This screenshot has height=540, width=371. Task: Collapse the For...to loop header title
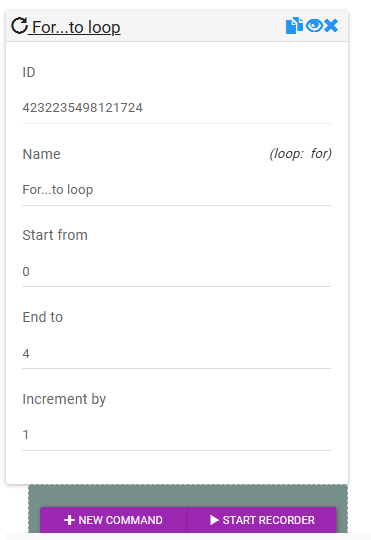click(x=76, y=27)
